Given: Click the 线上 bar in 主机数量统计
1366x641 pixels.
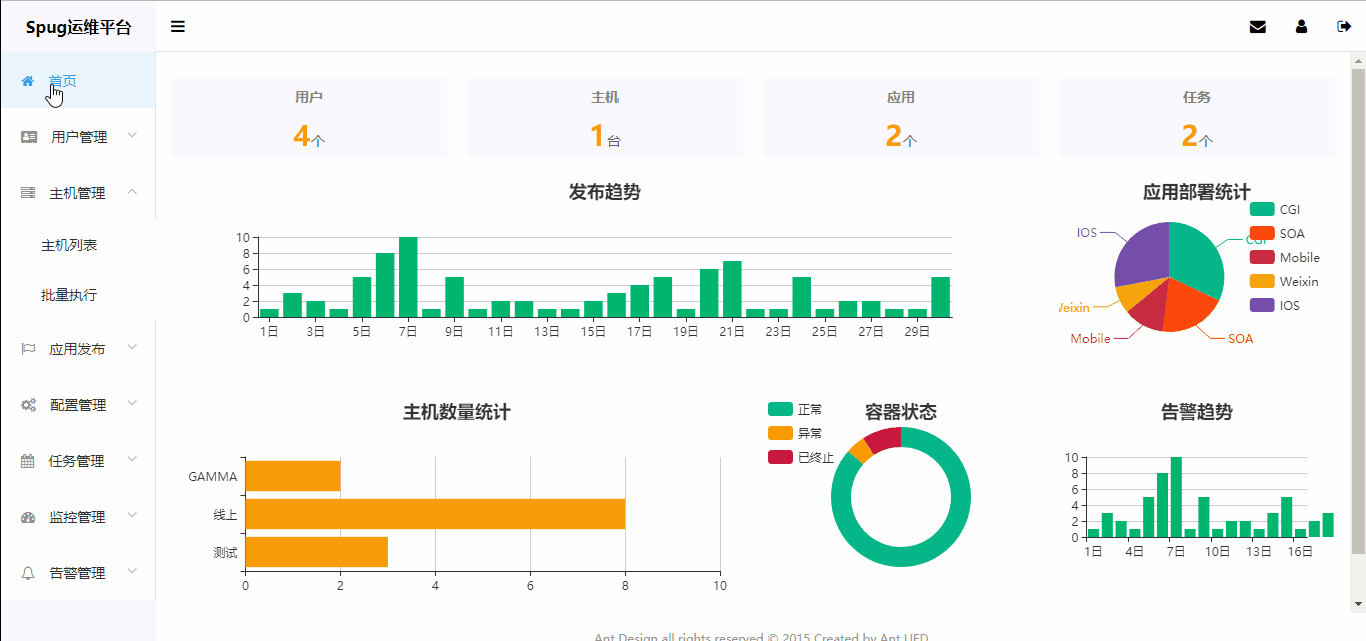Looking at the screenshot, I should [435, 514].
